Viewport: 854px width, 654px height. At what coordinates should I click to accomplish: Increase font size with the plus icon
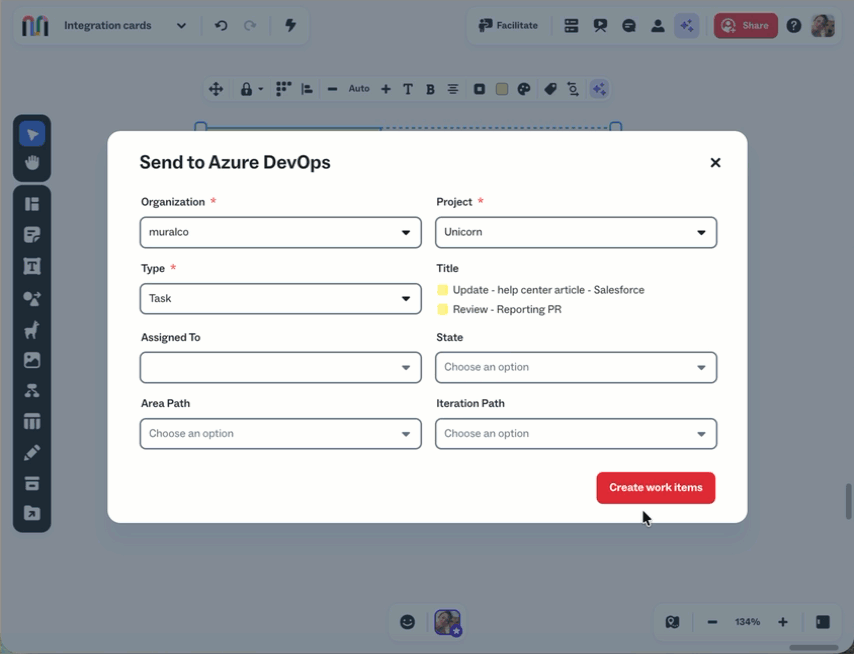(x=386, y=89)
